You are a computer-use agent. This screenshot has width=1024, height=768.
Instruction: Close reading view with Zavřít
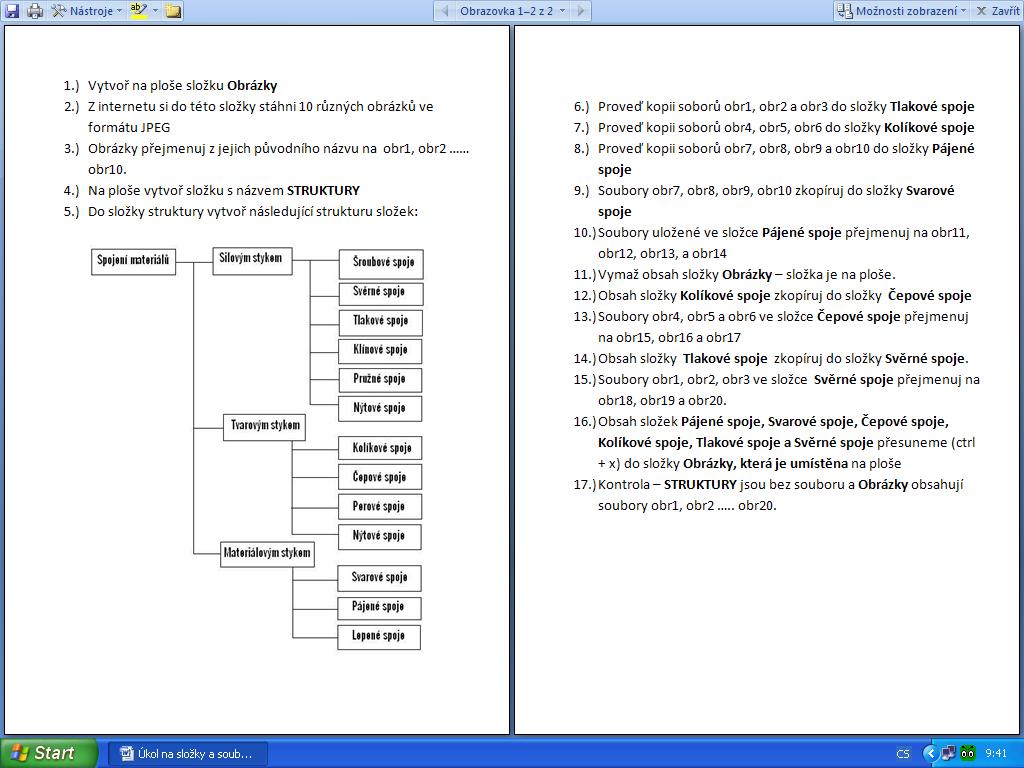coord(998,10)
